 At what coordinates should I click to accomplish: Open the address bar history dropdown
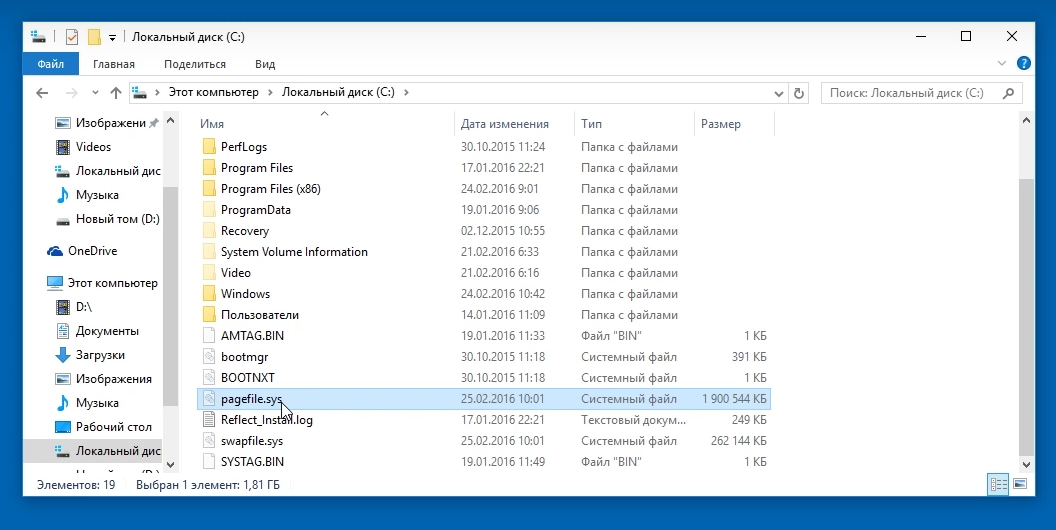point(778,93)
